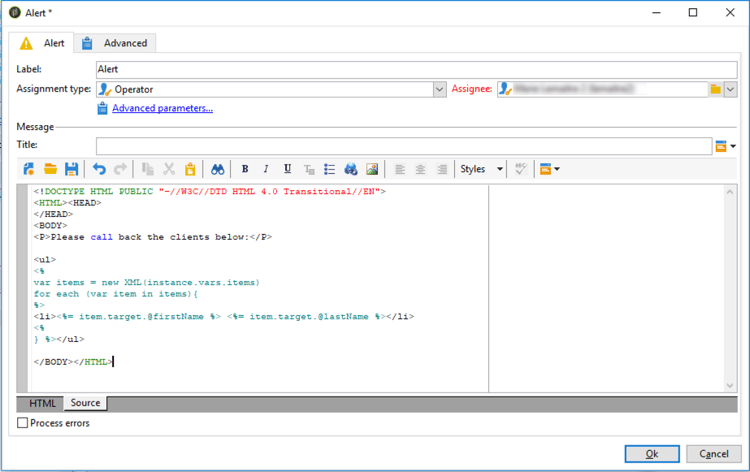
Task: Switch to the HTML view tab
Action: (42, 403)
